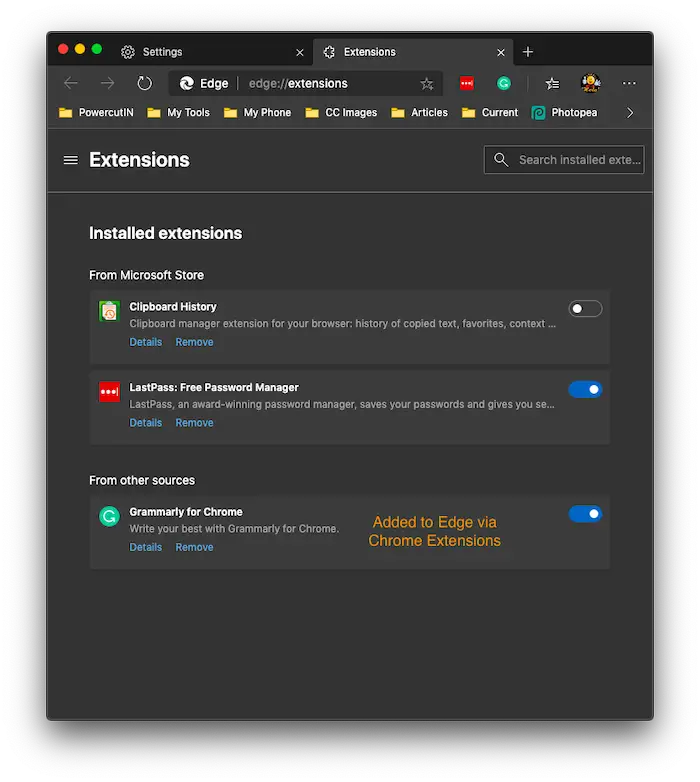This screenshot has width=700, height=782.
Task: Remove the LastPass extension
Action: coord(194,423)
